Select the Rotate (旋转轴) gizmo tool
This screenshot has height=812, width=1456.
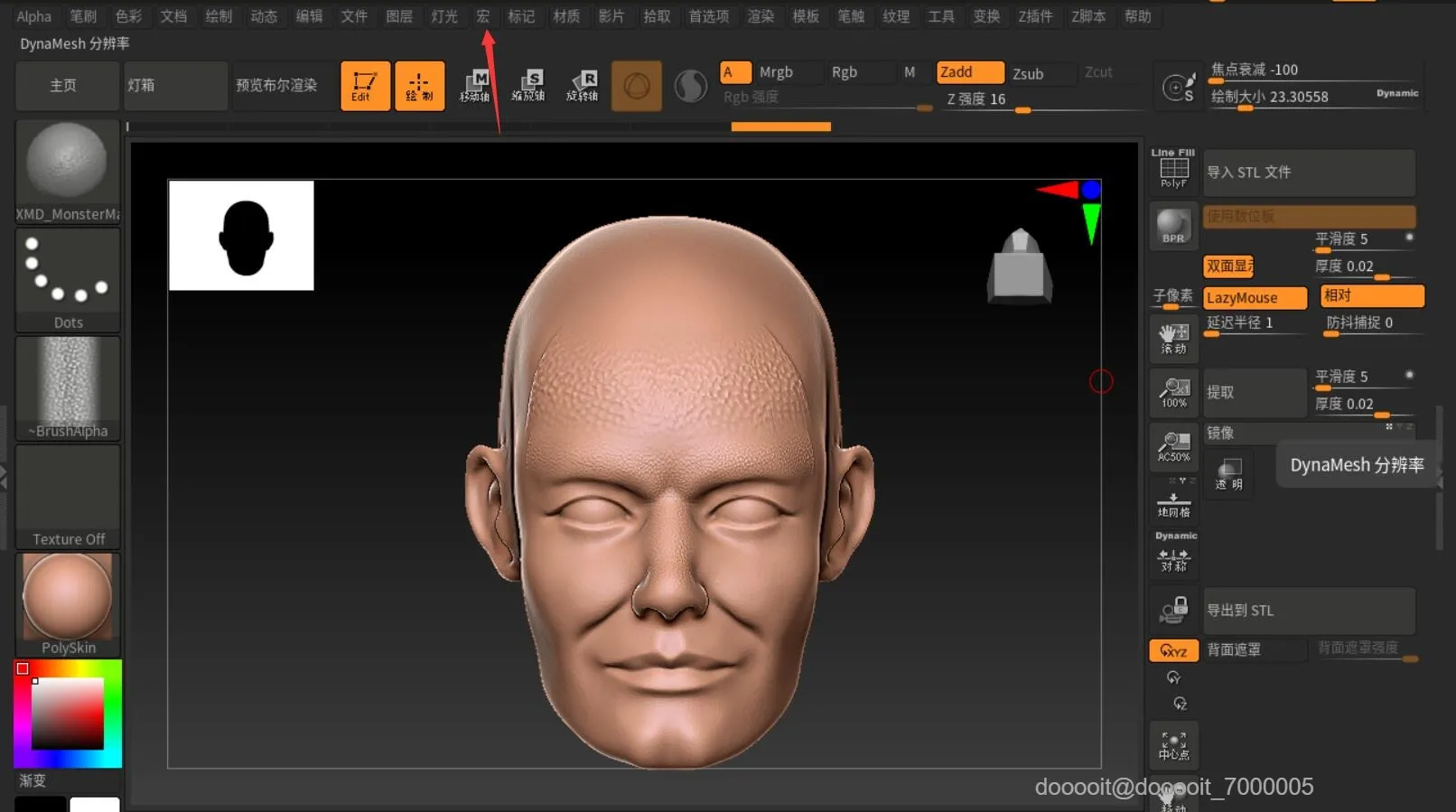point(583,86)
